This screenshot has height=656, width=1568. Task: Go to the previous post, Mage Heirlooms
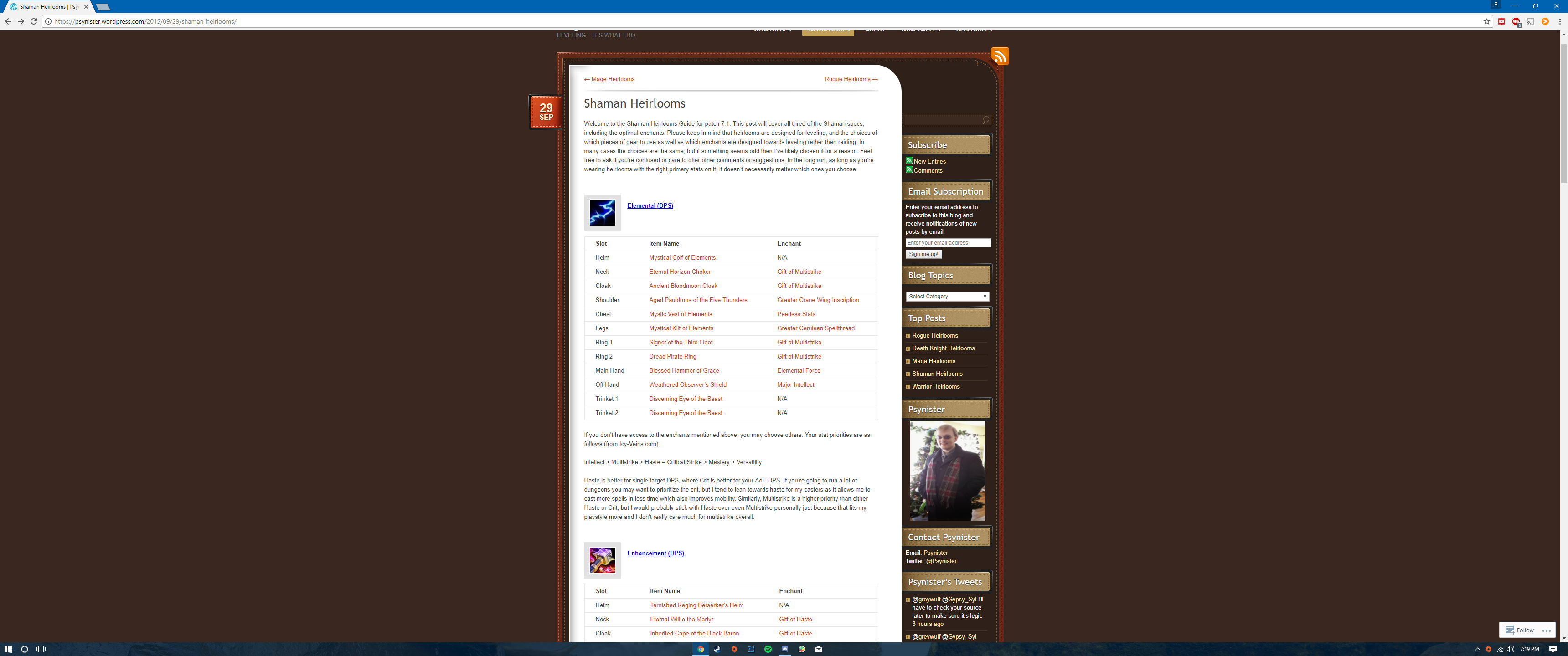[609, 79]
